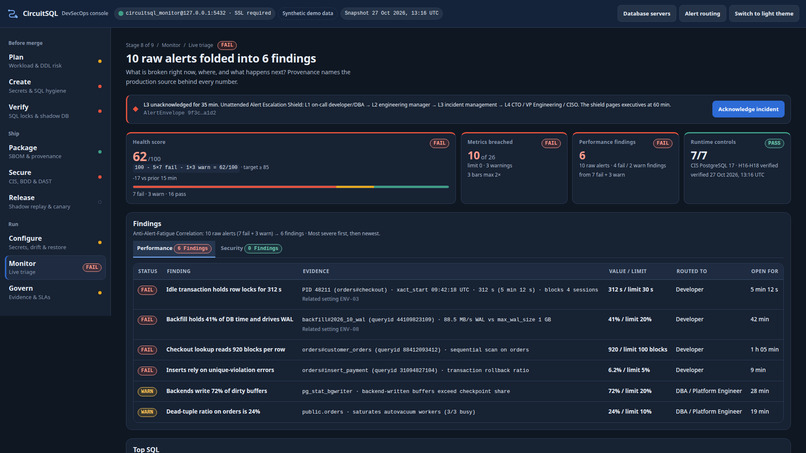Click green connection status dot
806x453 pixels.
(121, 13)
